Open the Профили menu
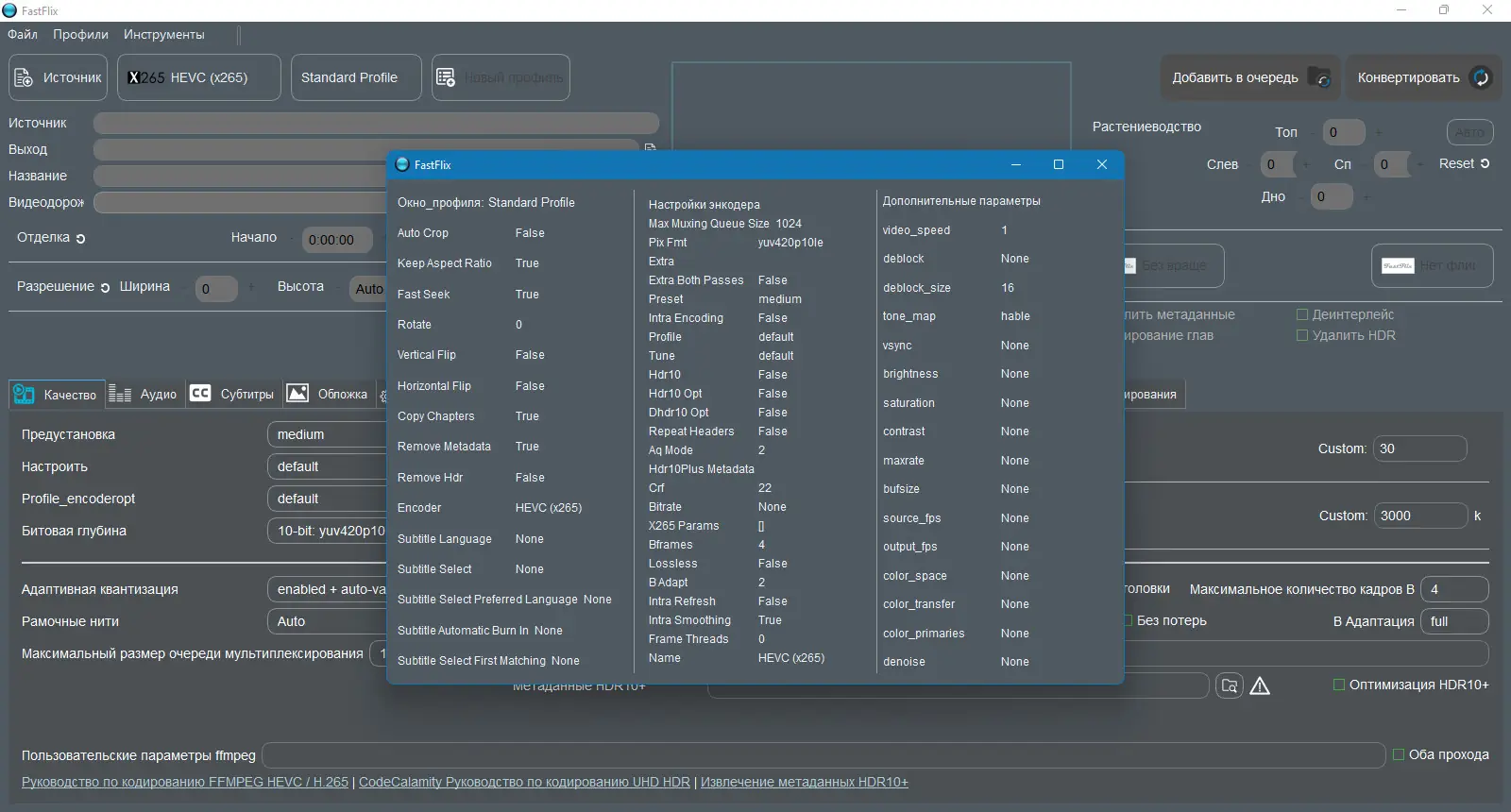This screenshot has width=1511, height=812. click(80, 34)
